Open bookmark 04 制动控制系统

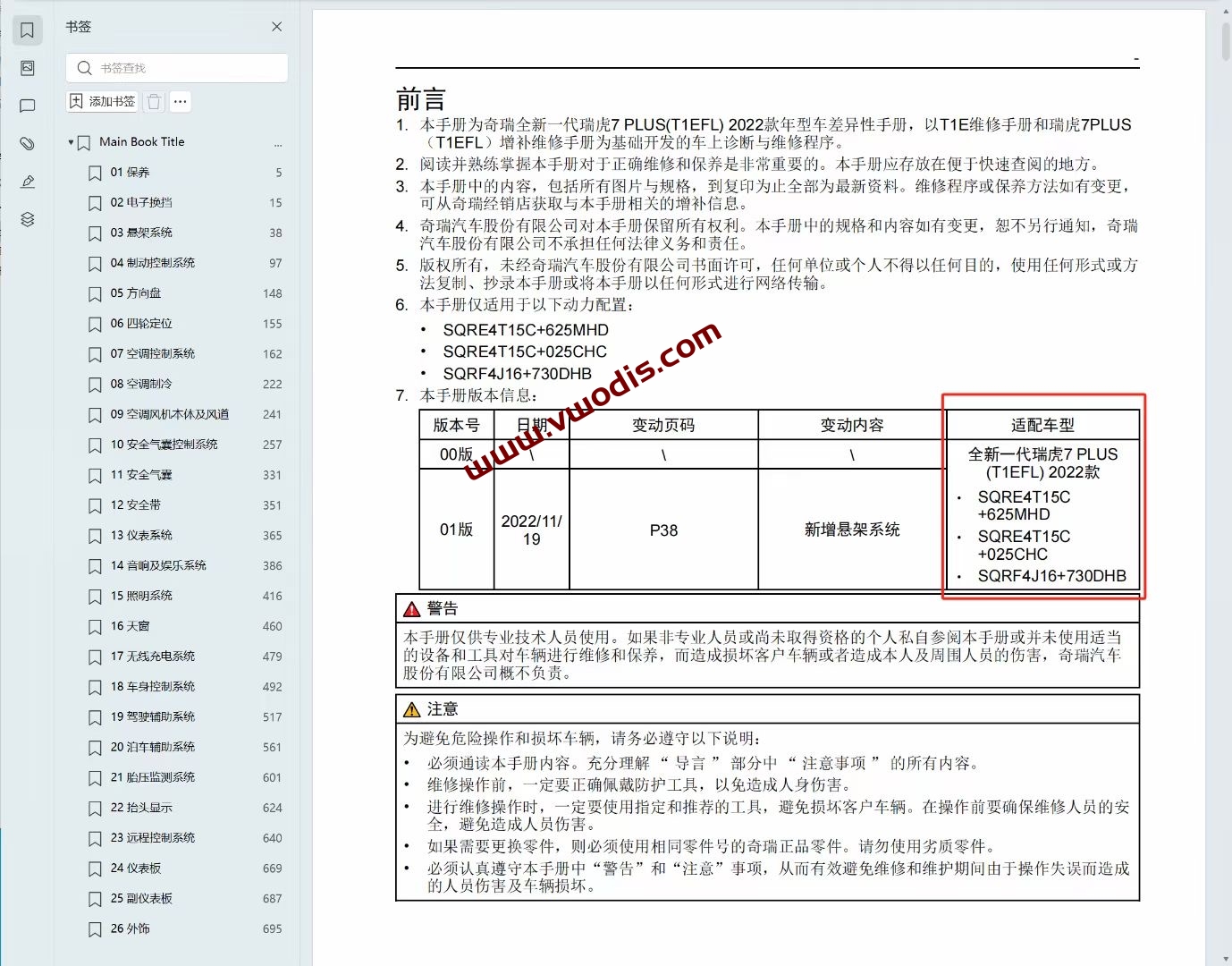click(153, 263)
